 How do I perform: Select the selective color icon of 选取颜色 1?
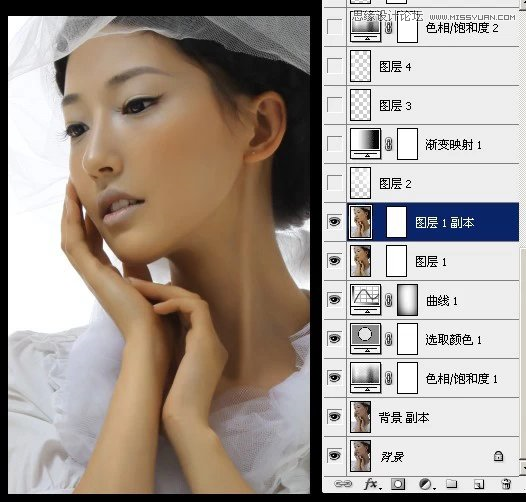365,339
